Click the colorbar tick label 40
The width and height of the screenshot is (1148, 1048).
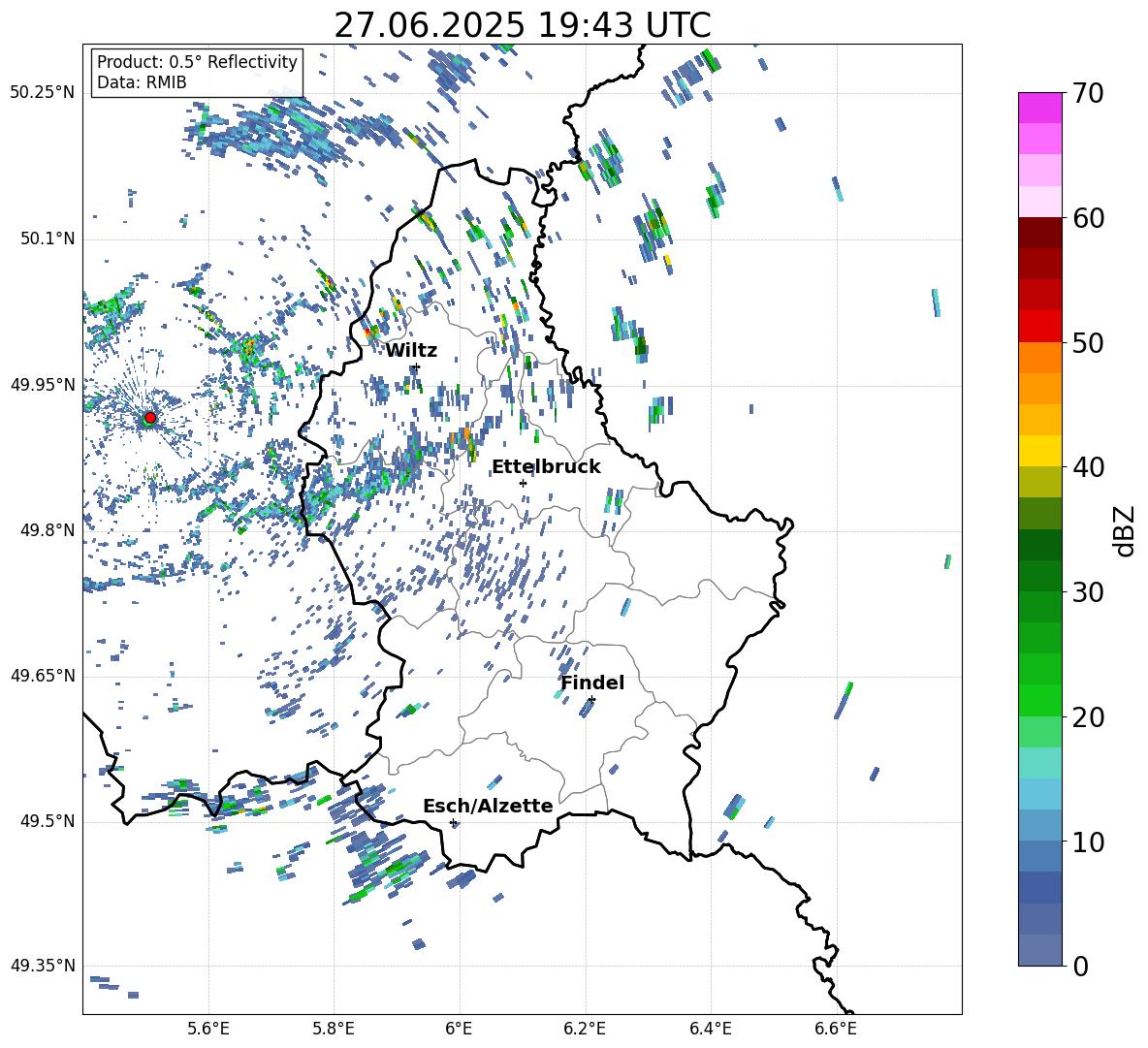1088,467
